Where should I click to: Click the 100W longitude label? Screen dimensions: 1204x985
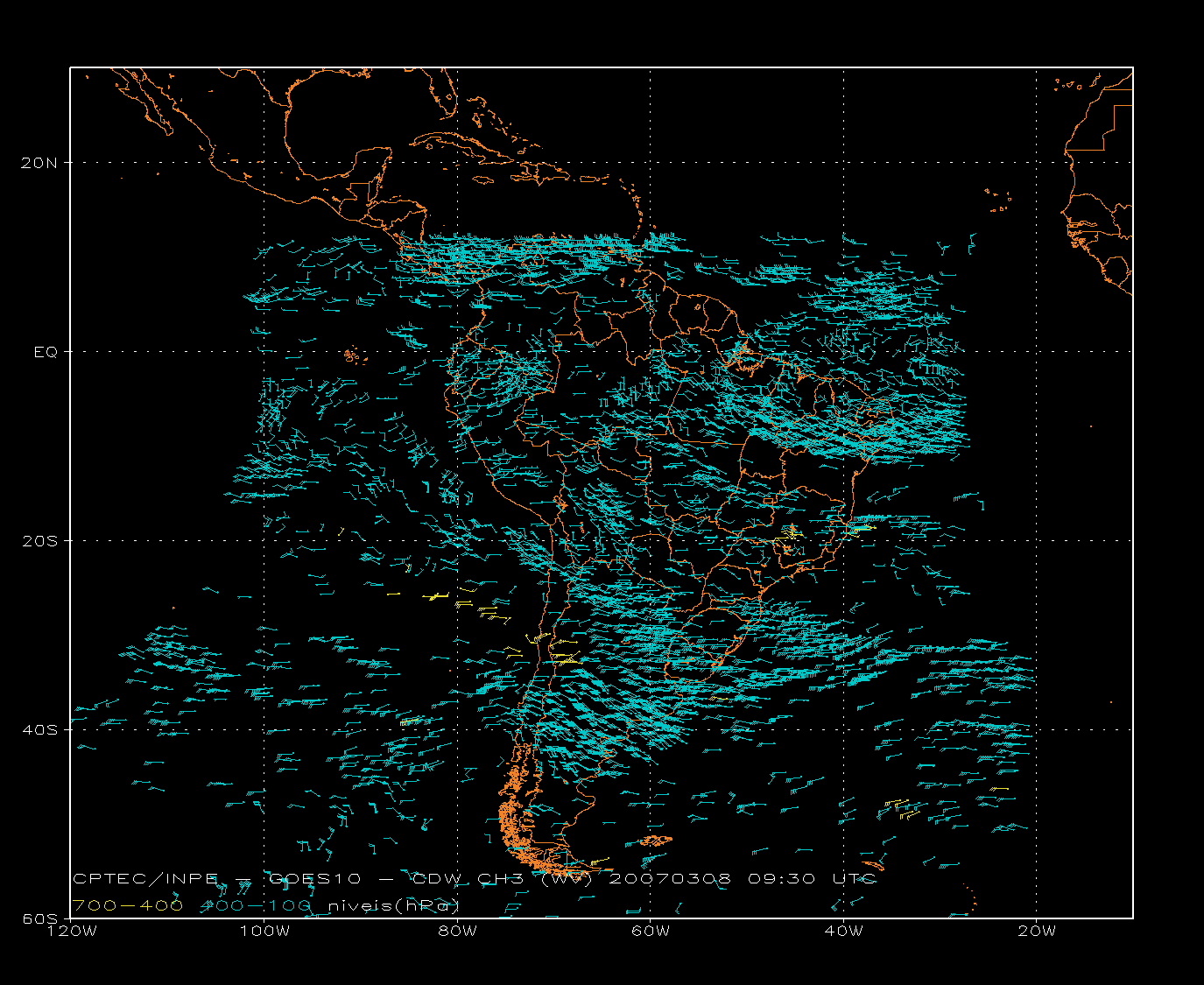tap(265, 932)
